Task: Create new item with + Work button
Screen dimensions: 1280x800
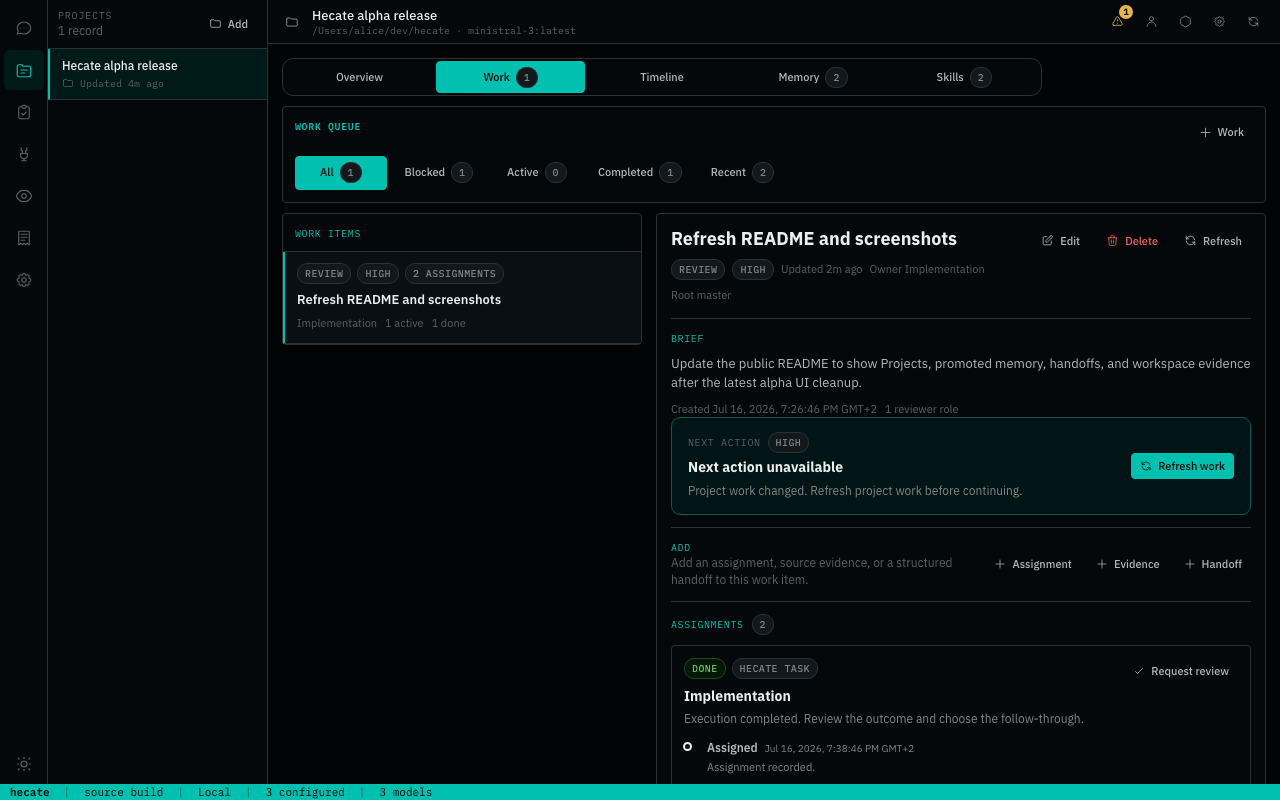Action: [x=1222, y=132]
